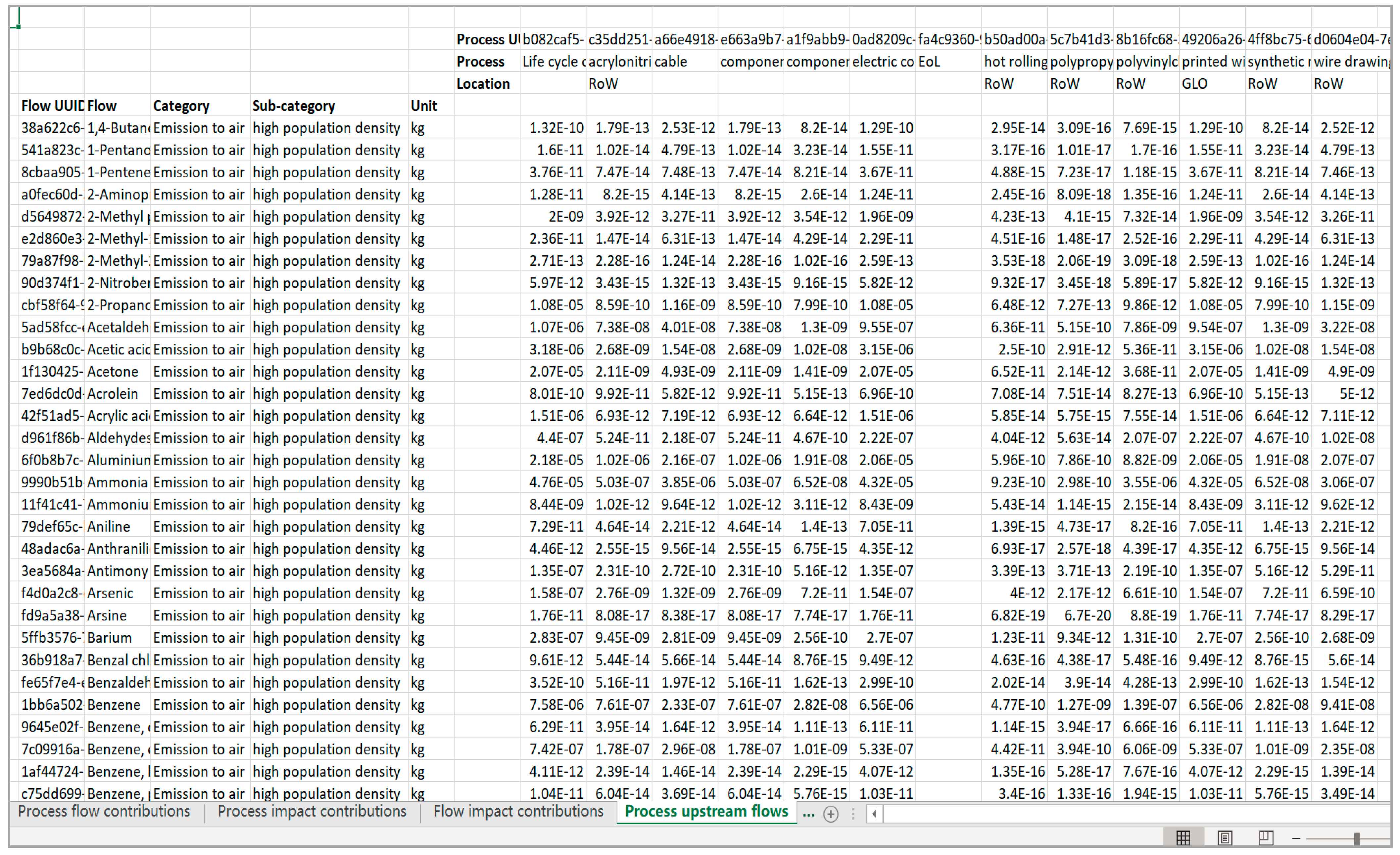Viewport: 1400px width, 855px height.
Task: Click value 7.58E-06 in Benzene row
Action: coord(553,704)
